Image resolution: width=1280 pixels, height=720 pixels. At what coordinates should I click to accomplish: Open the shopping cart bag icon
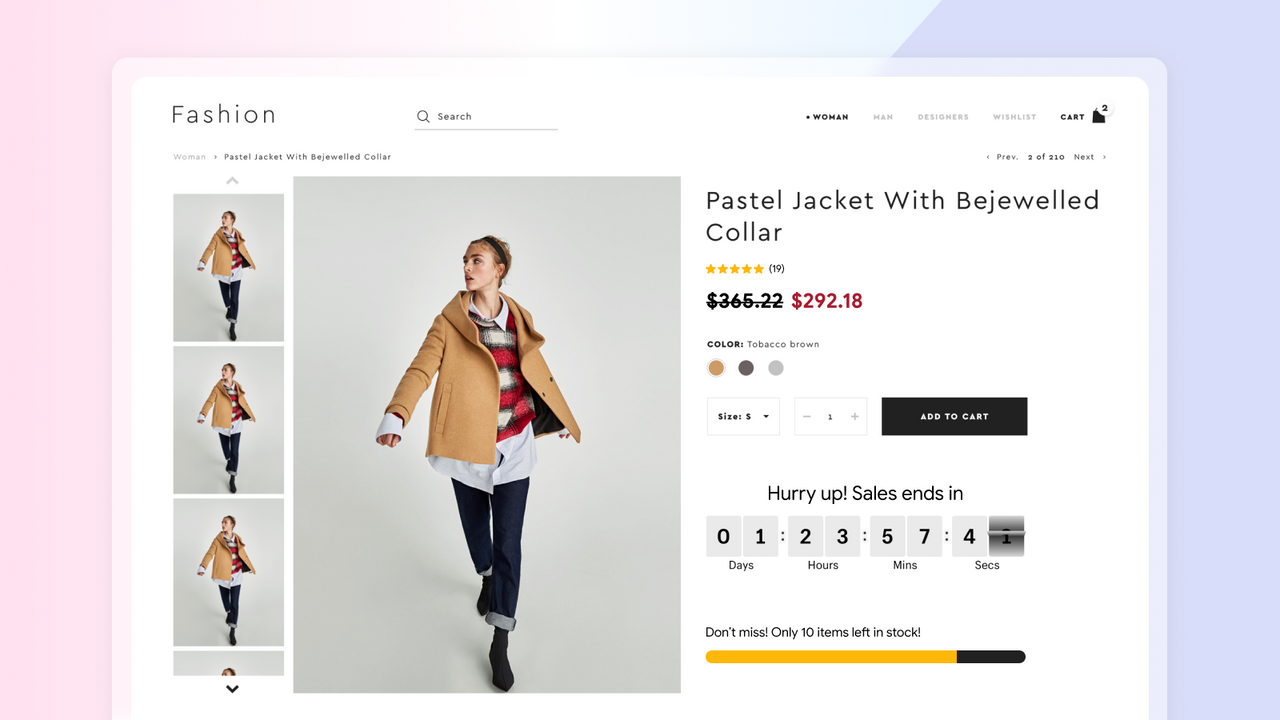1097,116
